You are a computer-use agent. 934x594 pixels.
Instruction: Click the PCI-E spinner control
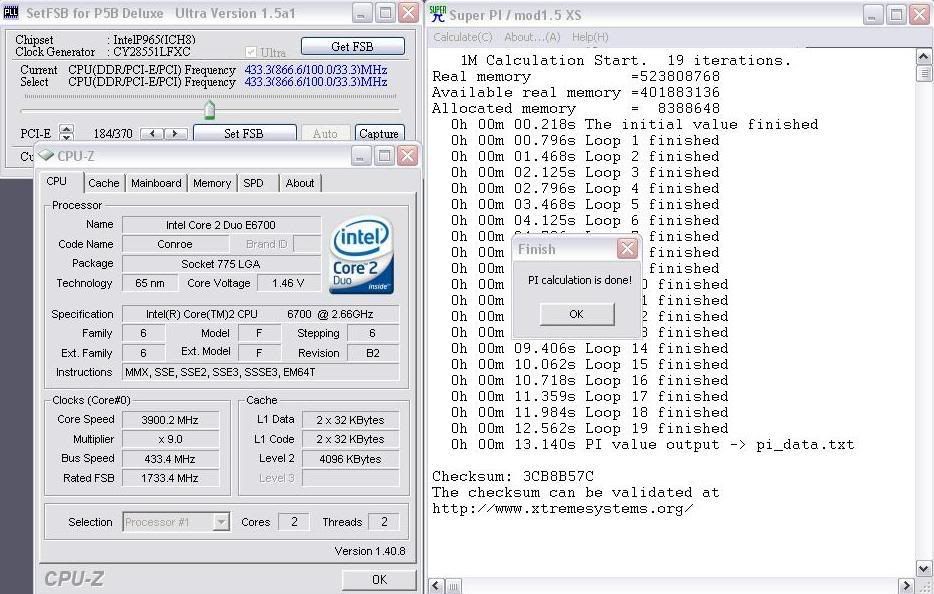click(x=67, y=133)
